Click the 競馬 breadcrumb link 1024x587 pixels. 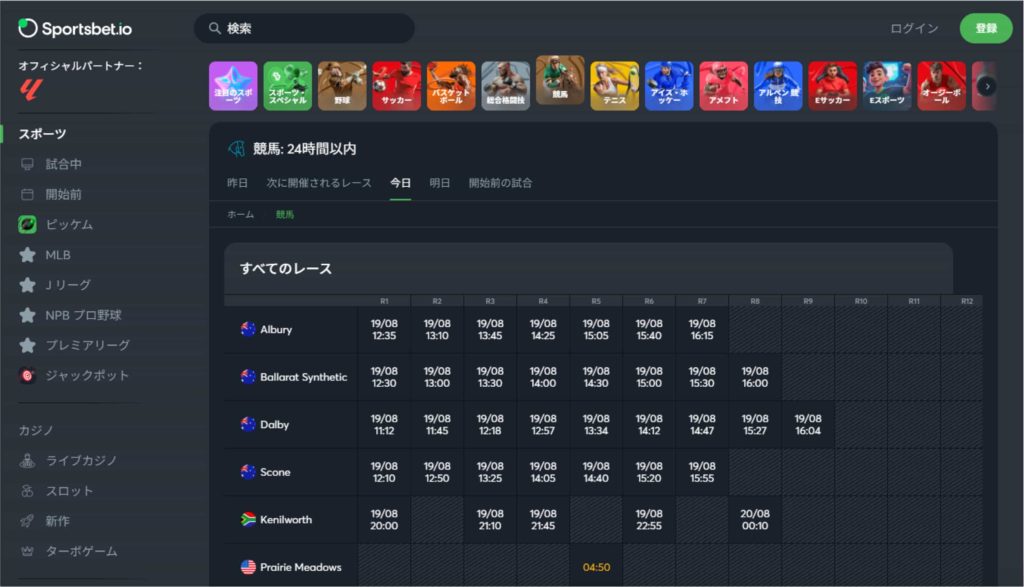tap(285, 214)
